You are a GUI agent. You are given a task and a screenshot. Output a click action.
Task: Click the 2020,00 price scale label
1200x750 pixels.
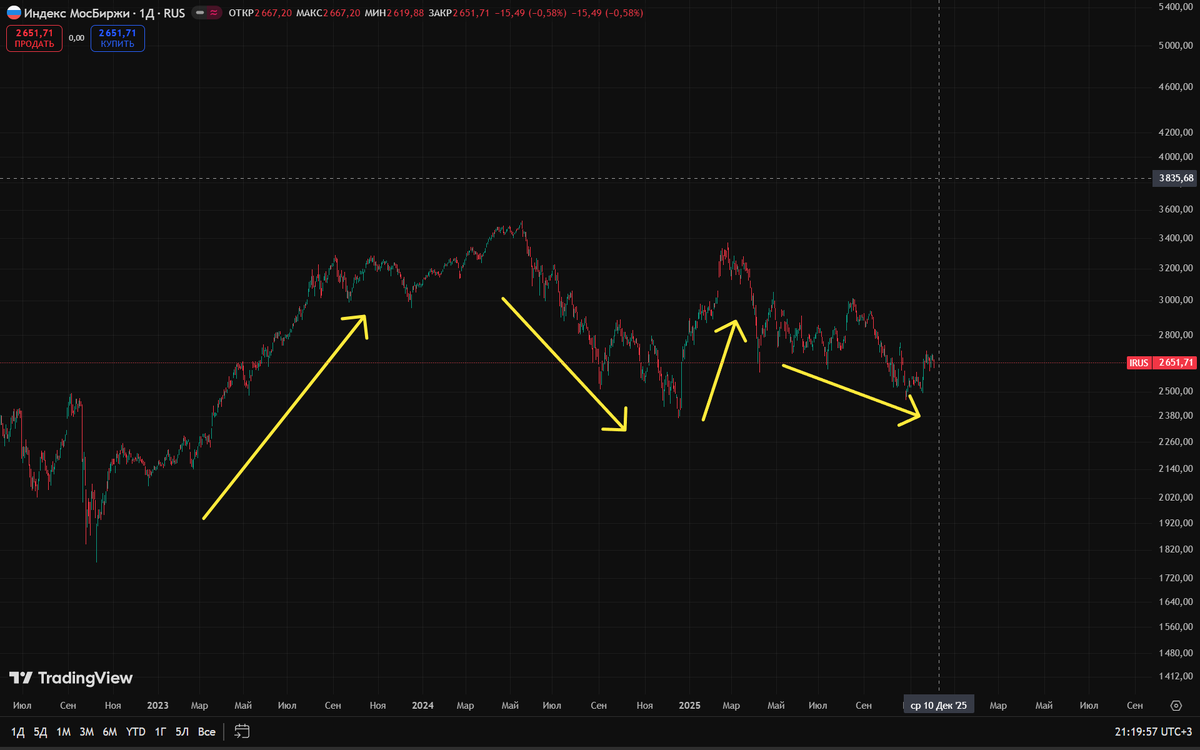coord(1175,497)
